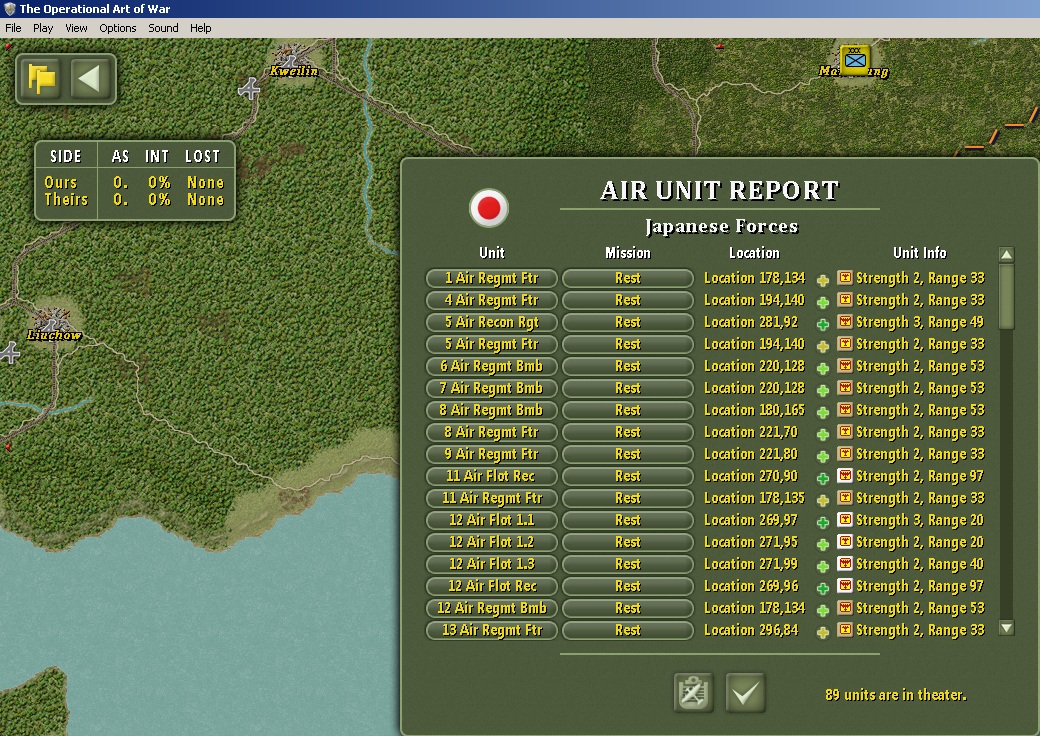This screenshot has width=1040, height=736.
Task: Select the 1 Air Regmt Ftr unit button
Action: coord(491,278)
